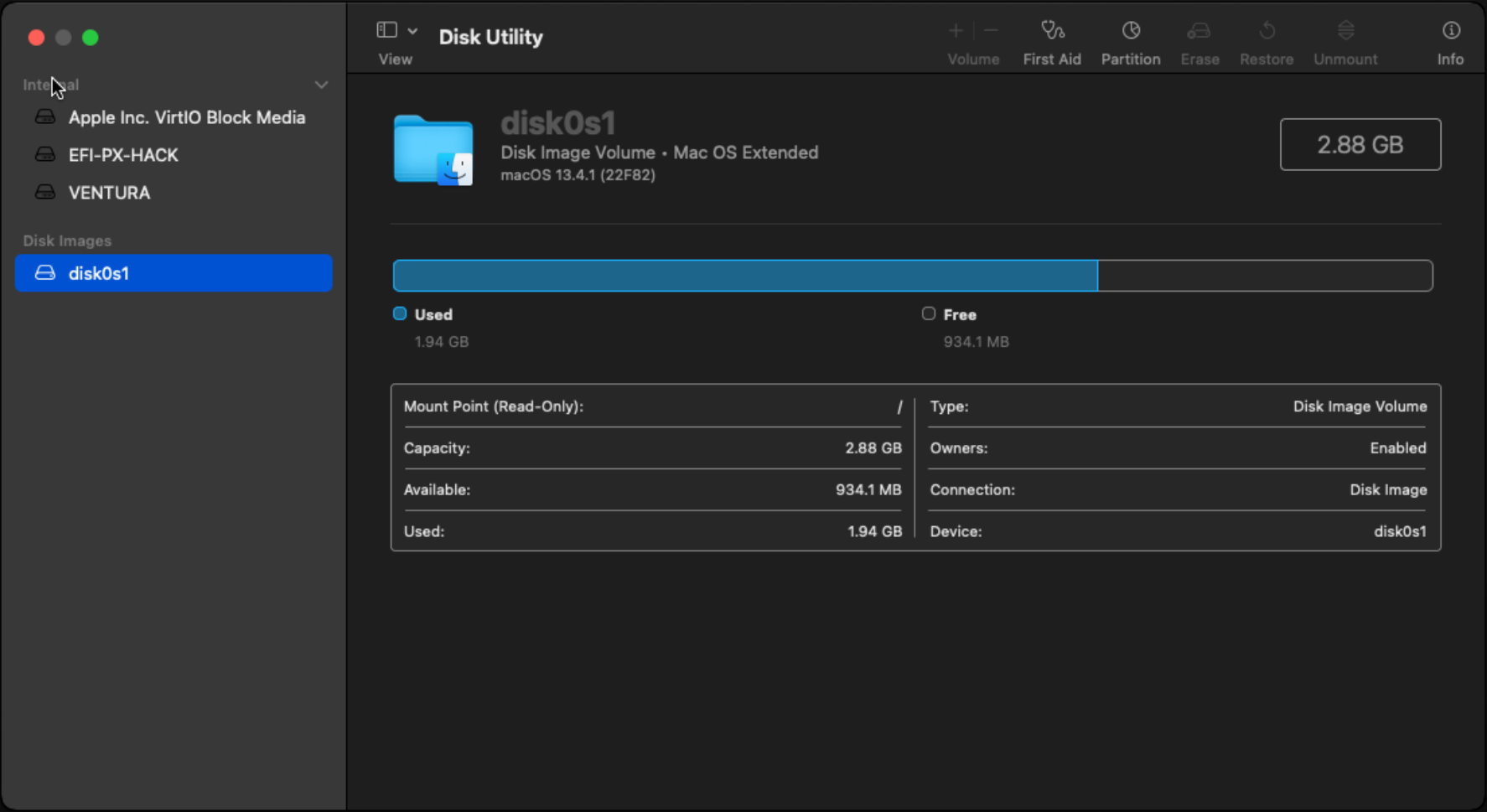Click the Available 934.1 MB value
Image resolution: width=1487 pixels, height=812 pixels.
[868, 490]
